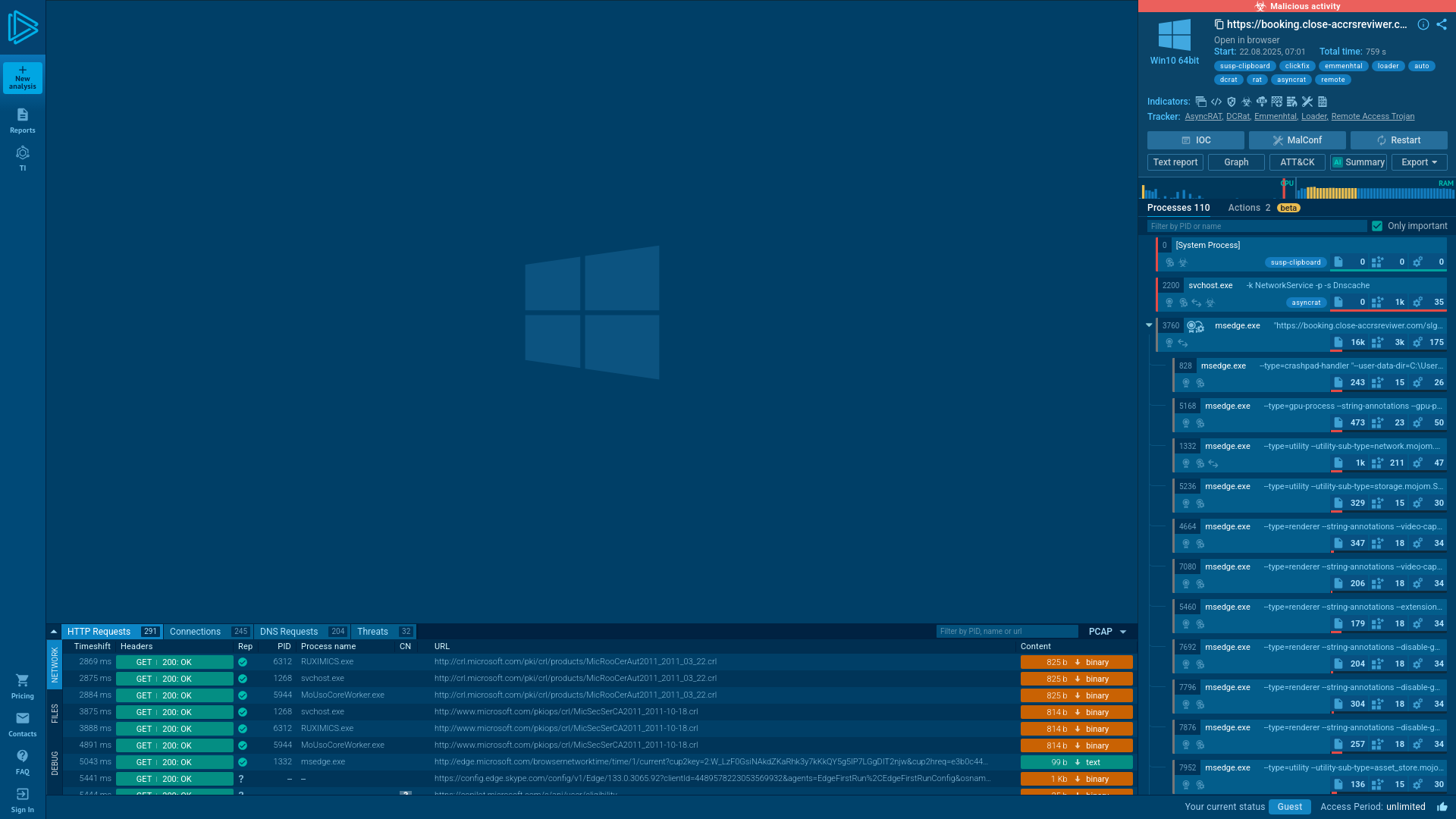This screenshot has width=1456, height=819.
Task: Select svchost.exe 2200 process row
Action: [1301, 294]
